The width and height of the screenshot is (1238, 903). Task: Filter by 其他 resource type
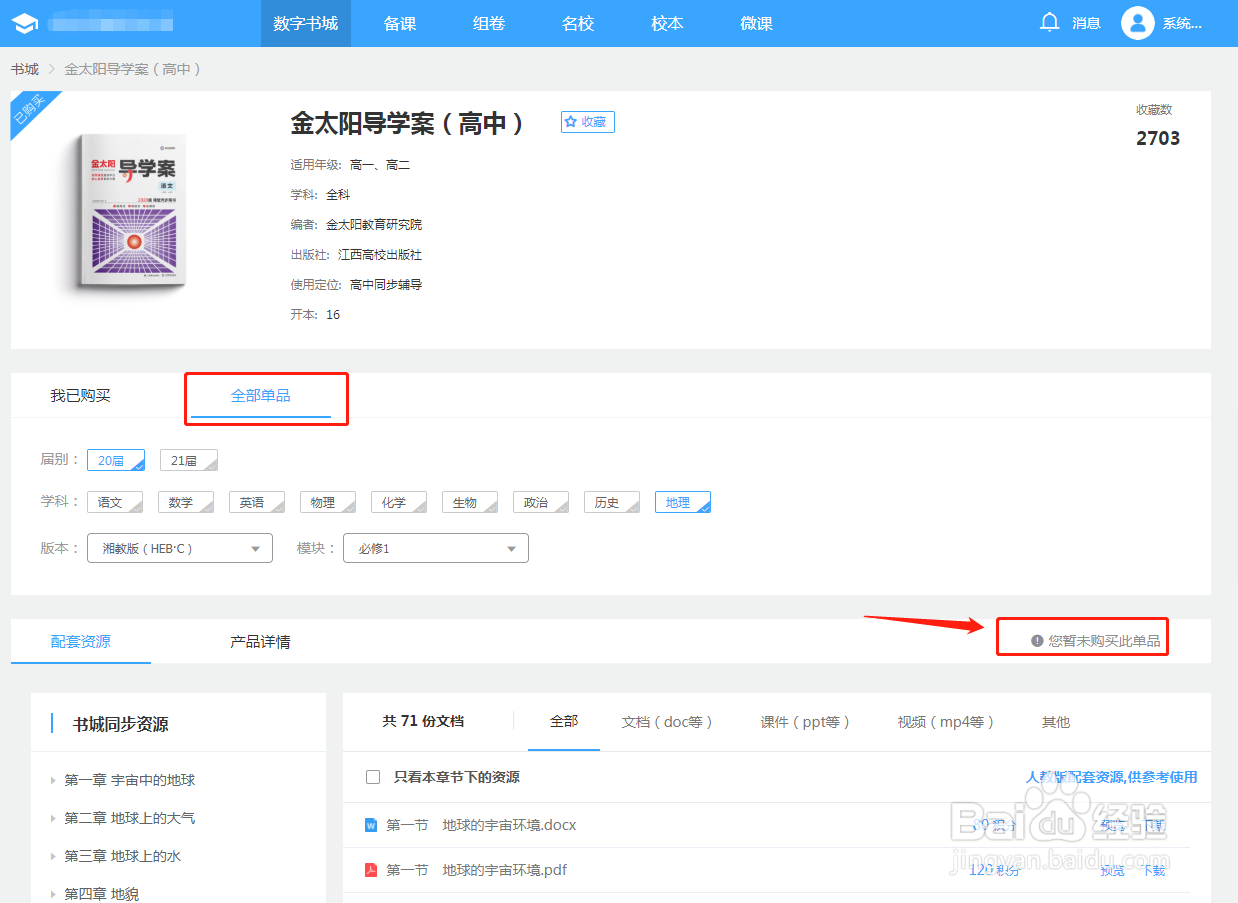coord(1056,721)
